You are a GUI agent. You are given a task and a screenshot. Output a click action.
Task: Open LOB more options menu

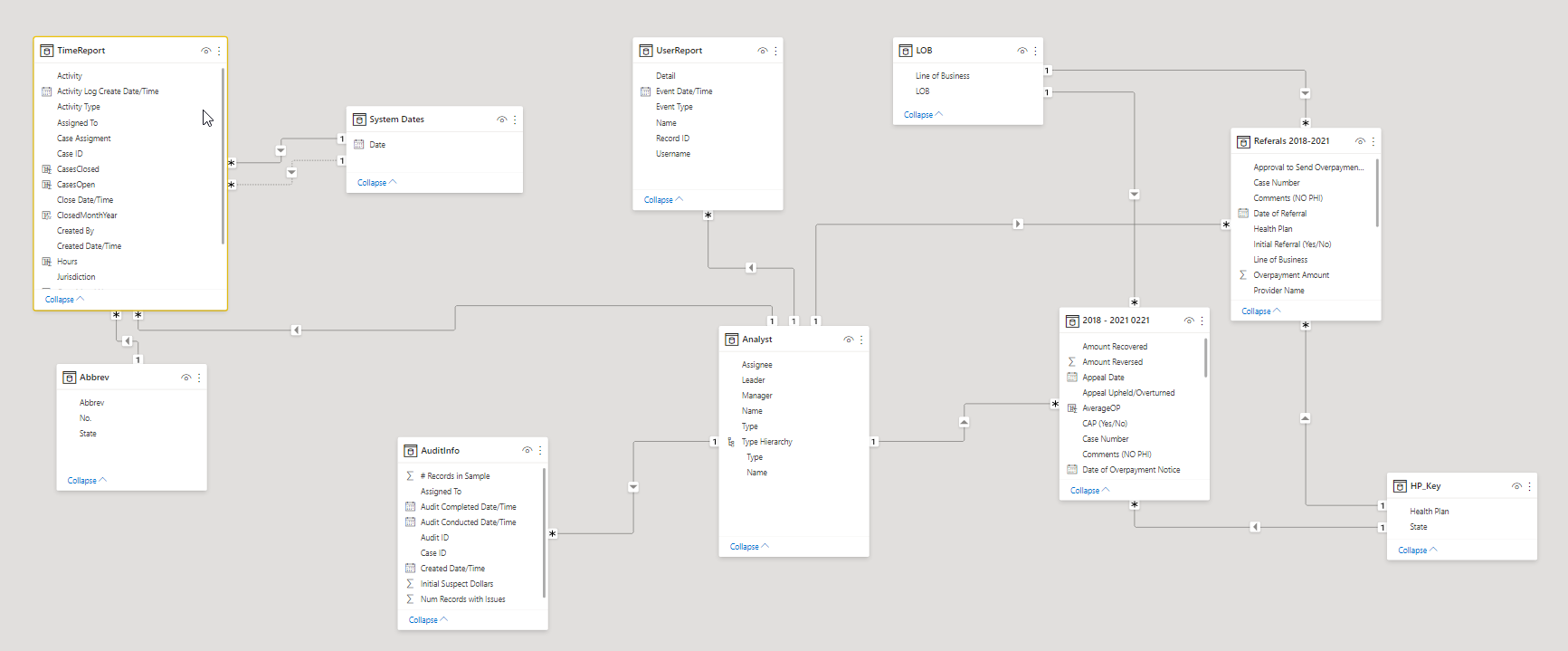point(1035,51)
